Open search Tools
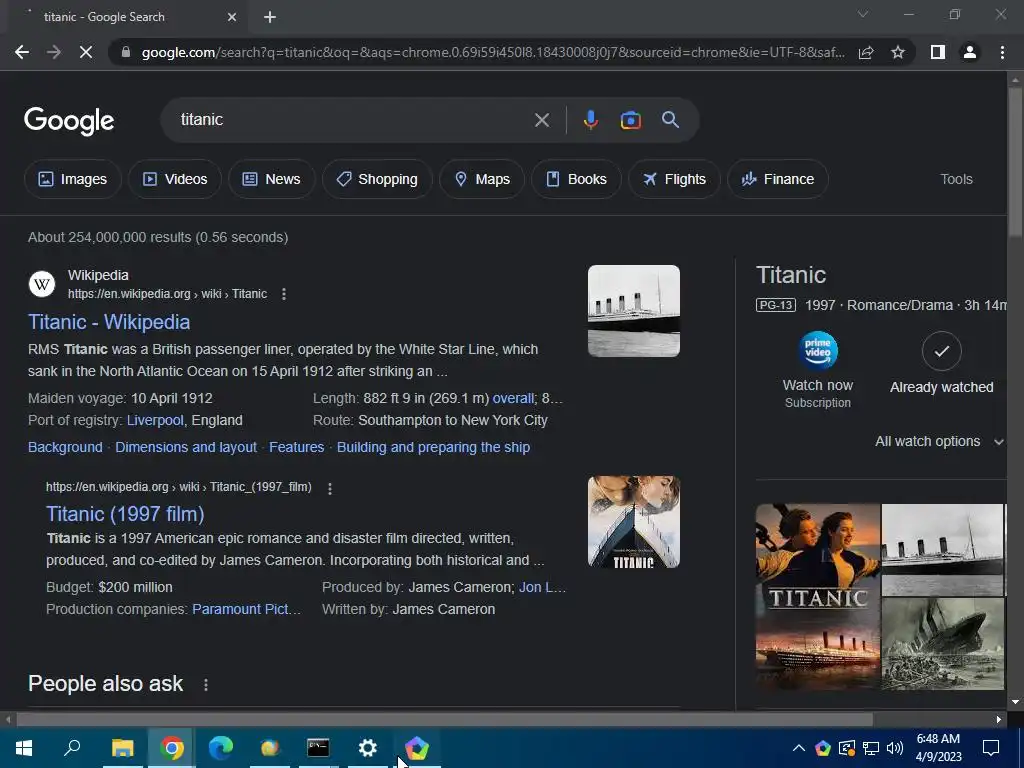Viewport: 1024px width, 768px height. (x=956, y=179)
